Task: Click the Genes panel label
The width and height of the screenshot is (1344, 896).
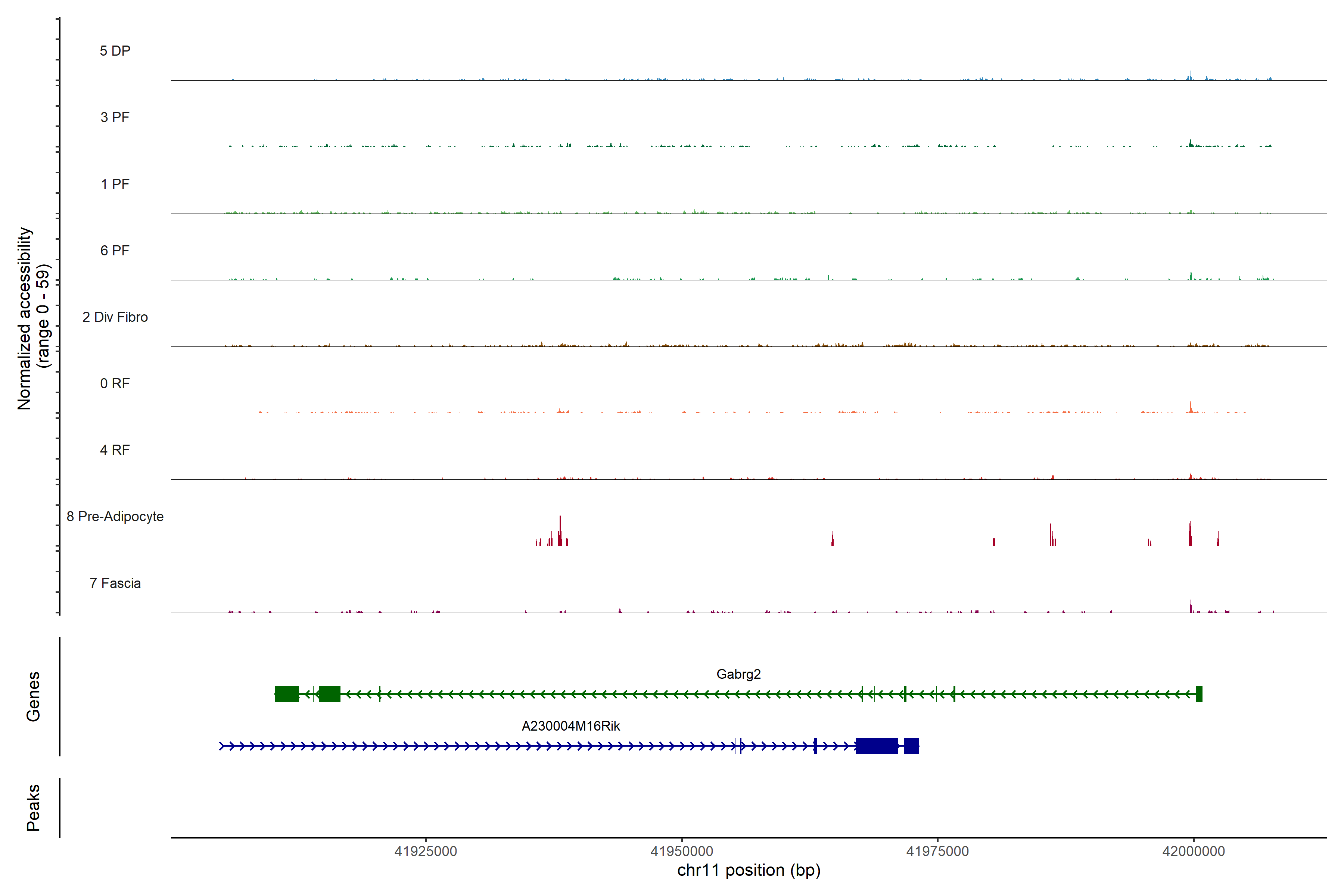Action: tap(33, 697)
